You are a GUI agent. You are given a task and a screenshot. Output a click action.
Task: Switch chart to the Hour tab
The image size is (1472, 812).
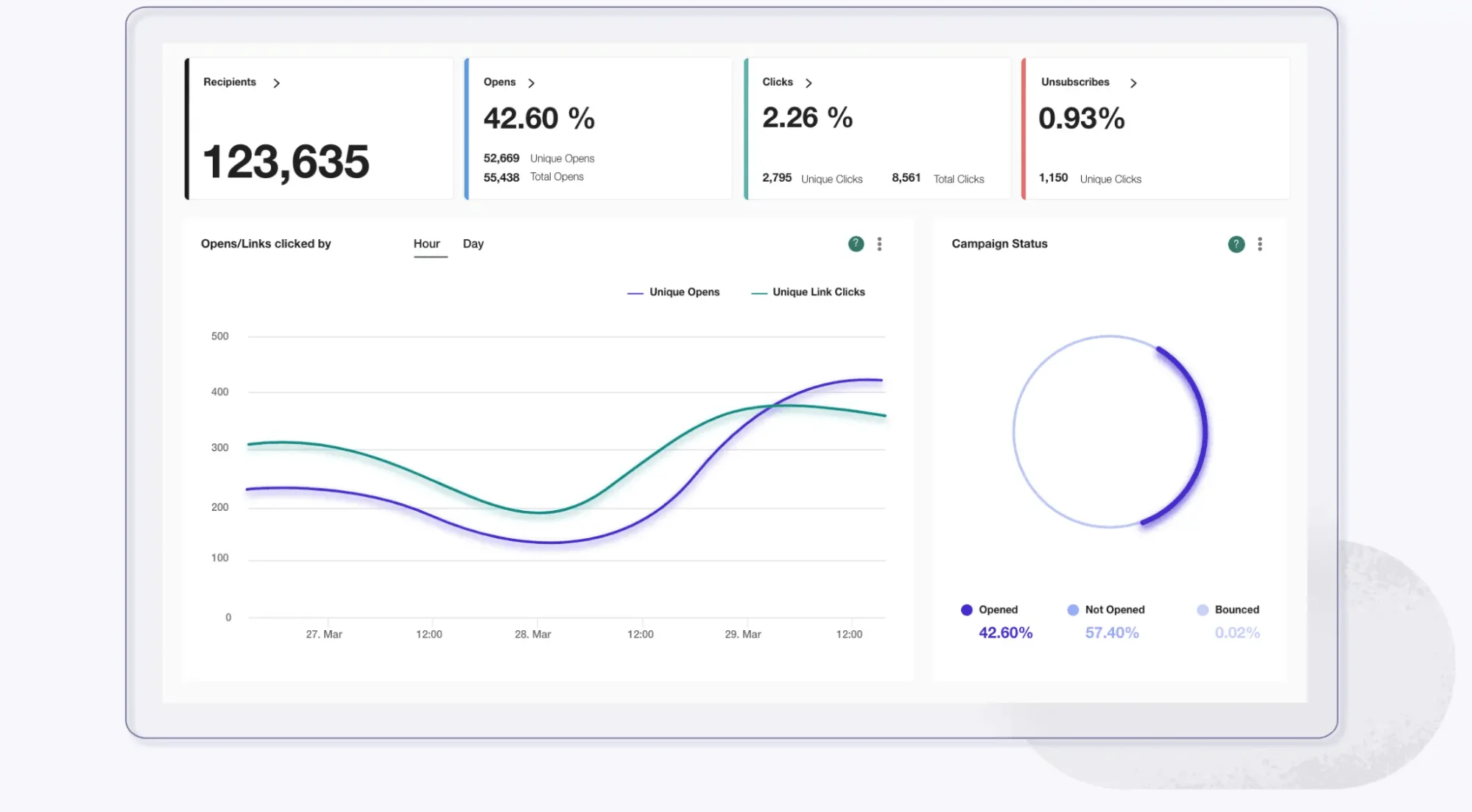(426, 244)
